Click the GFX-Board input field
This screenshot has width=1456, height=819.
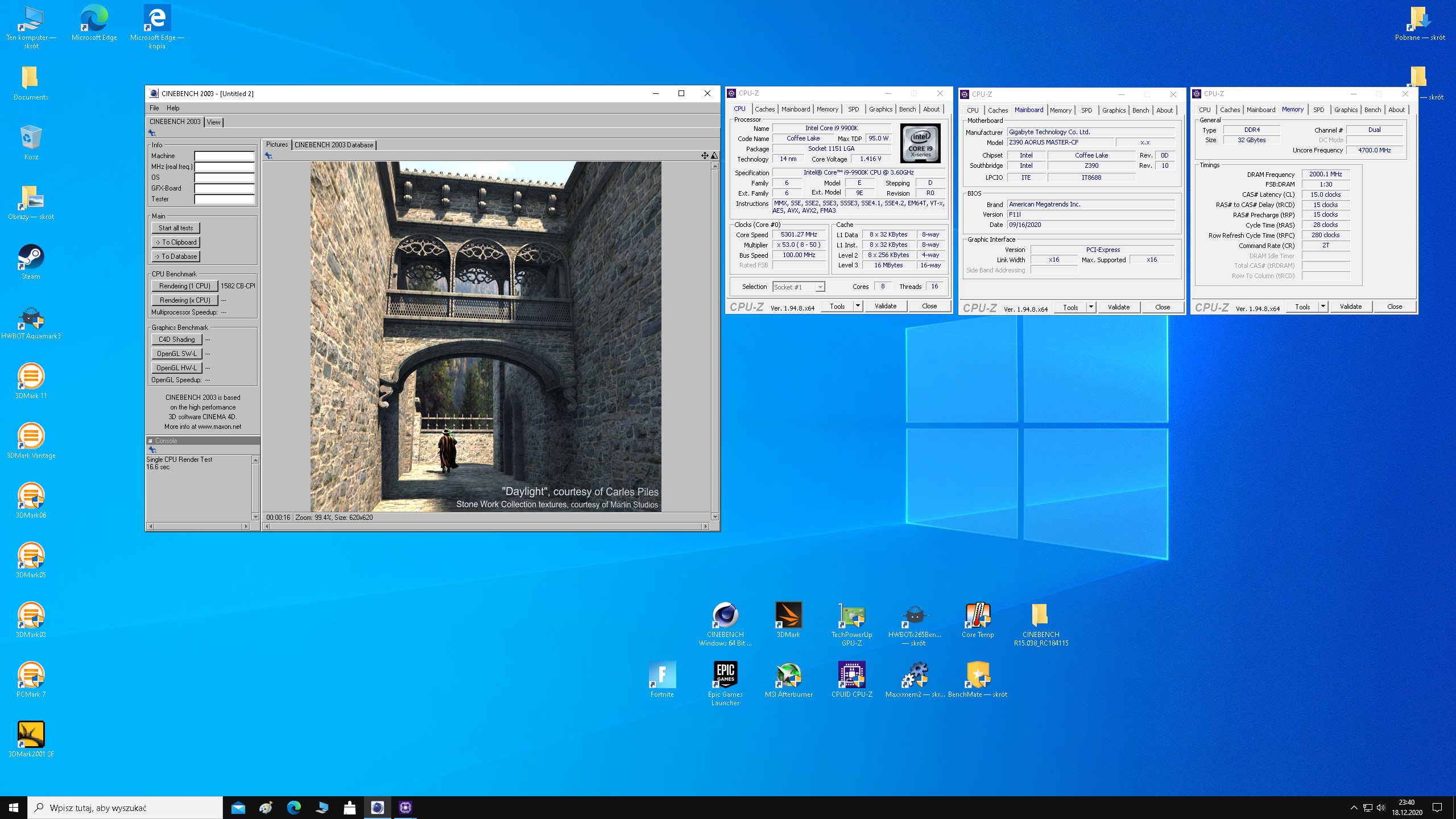pyautogui.click(x=225, y=188)
